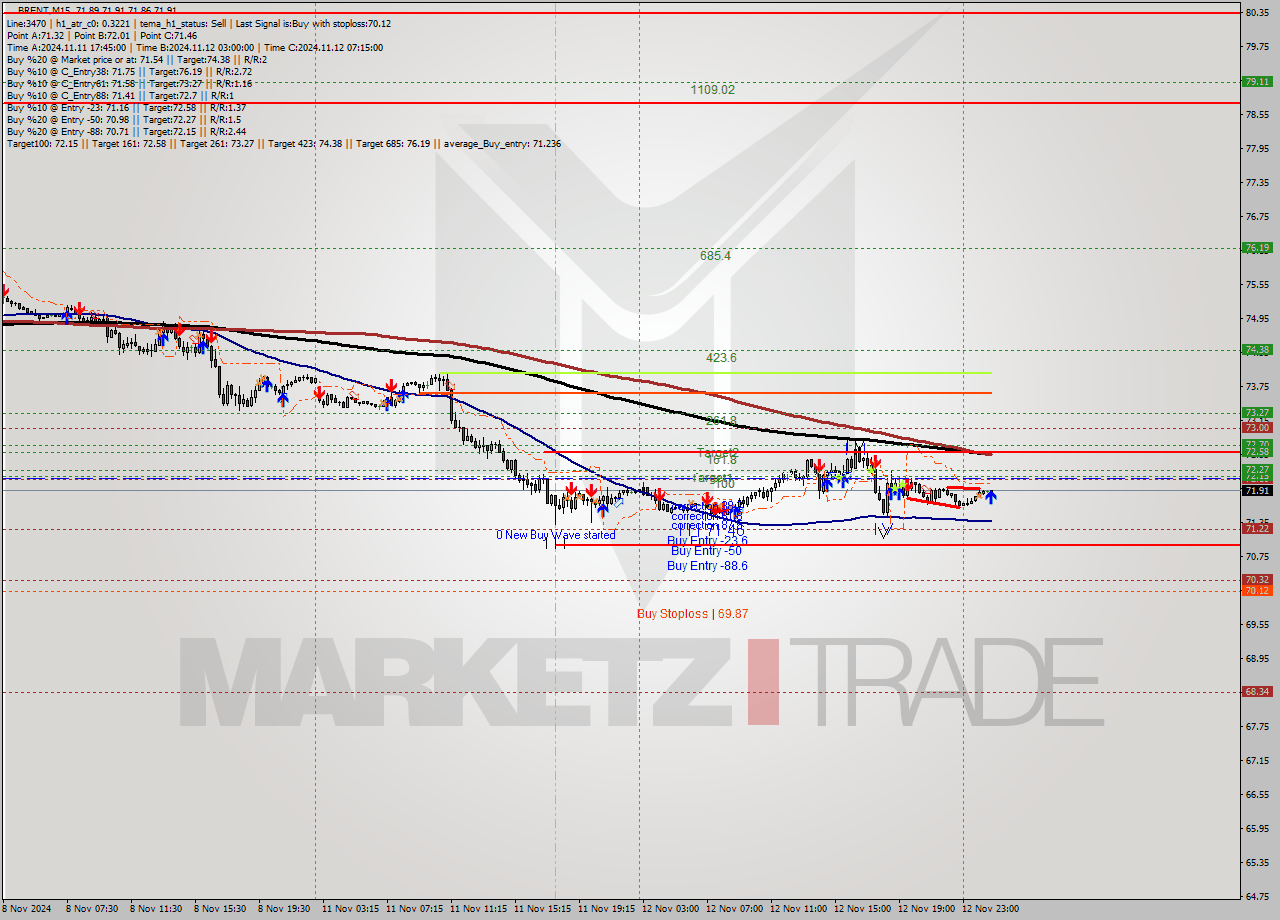Click the 'Buy Stoploss | 69.87' label
Screen dimensions: 1280x920
tap(692, 614)
